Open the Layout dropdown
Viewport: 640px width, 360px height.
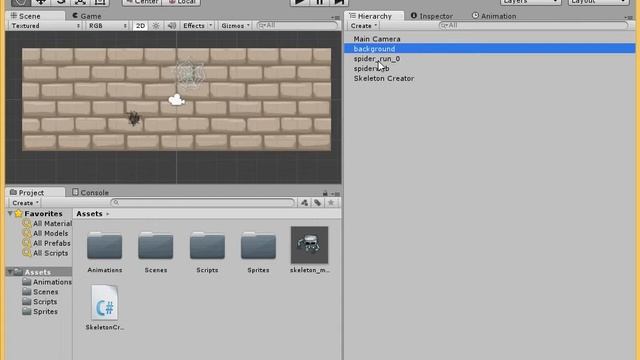pyautogui.click(x=598, y=2)
